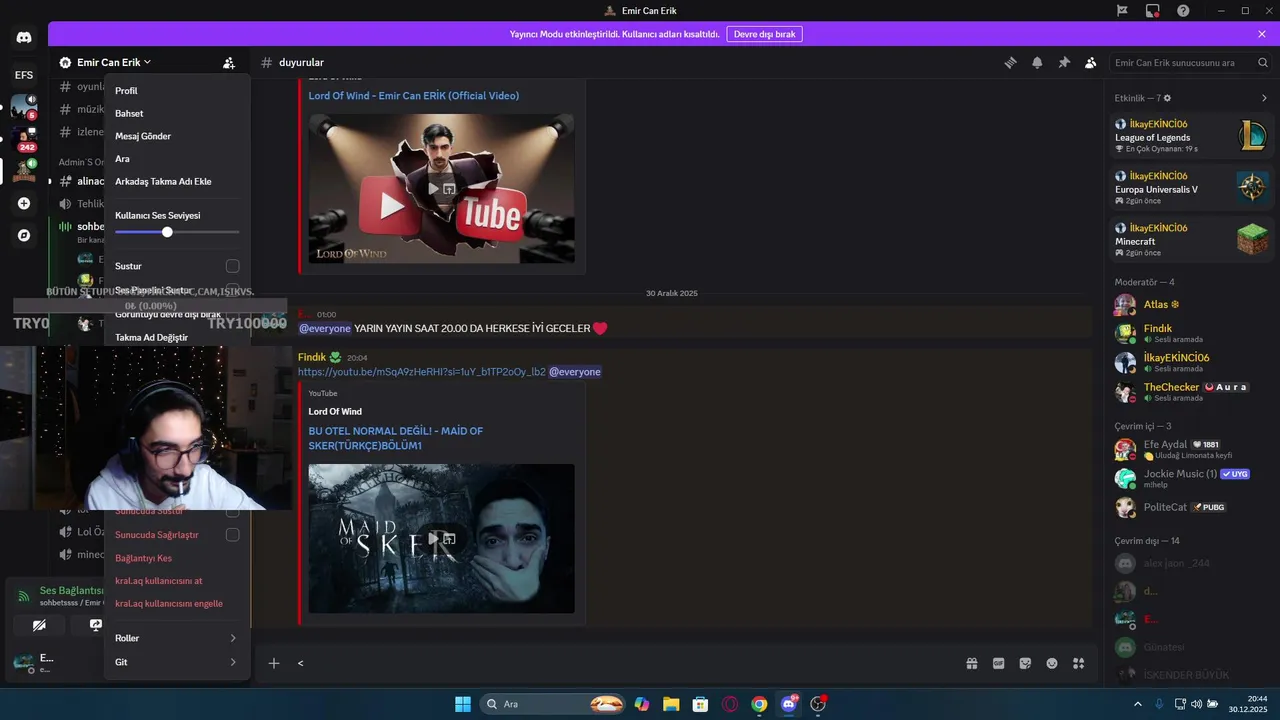The width and height of the screenshot is (1280, 720).
Task: Show pinned messages pin icon
Action: (1064, 63)
